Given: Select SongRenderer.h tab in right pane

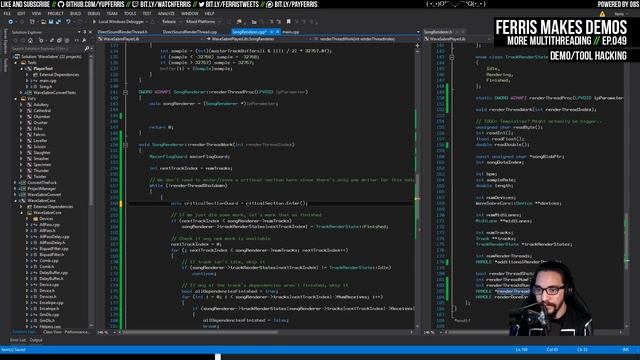Looking at the screenshot, I should click(438, 32).
